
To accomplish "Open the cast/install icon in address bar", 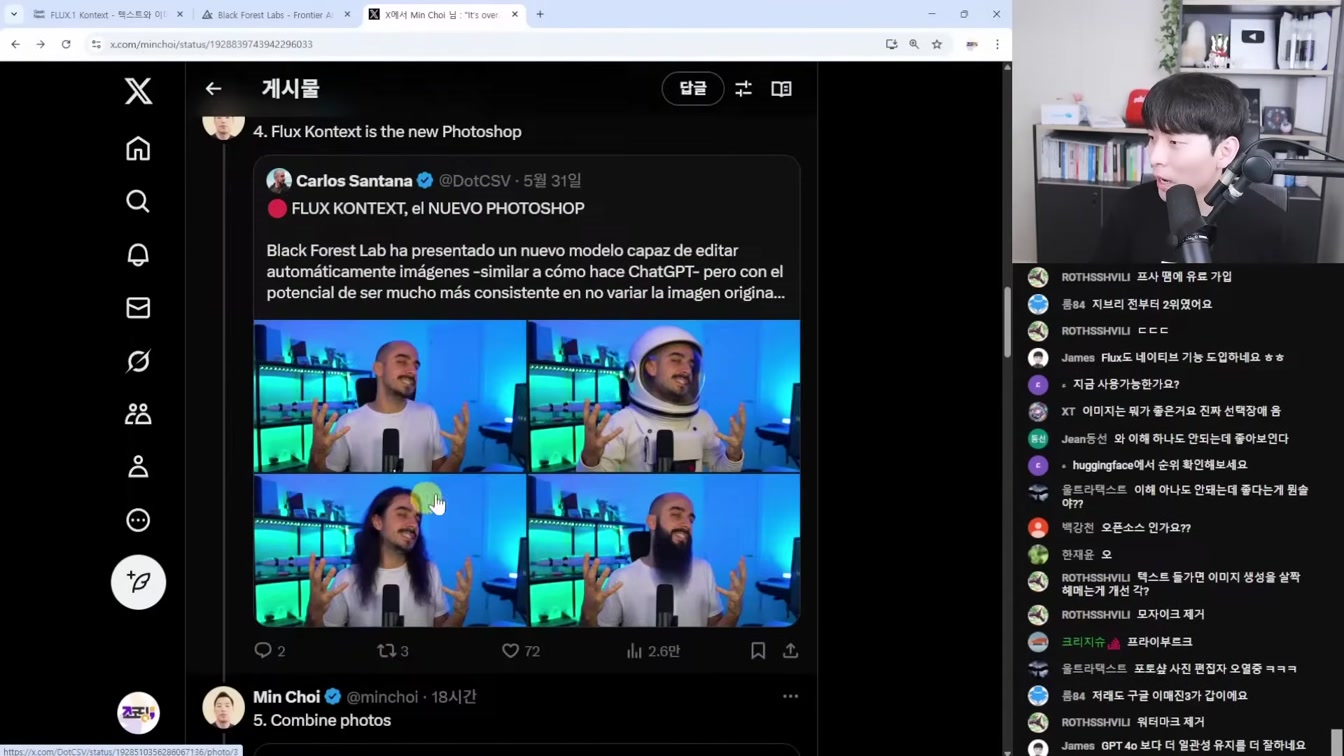I will click(x=891, y=44).
